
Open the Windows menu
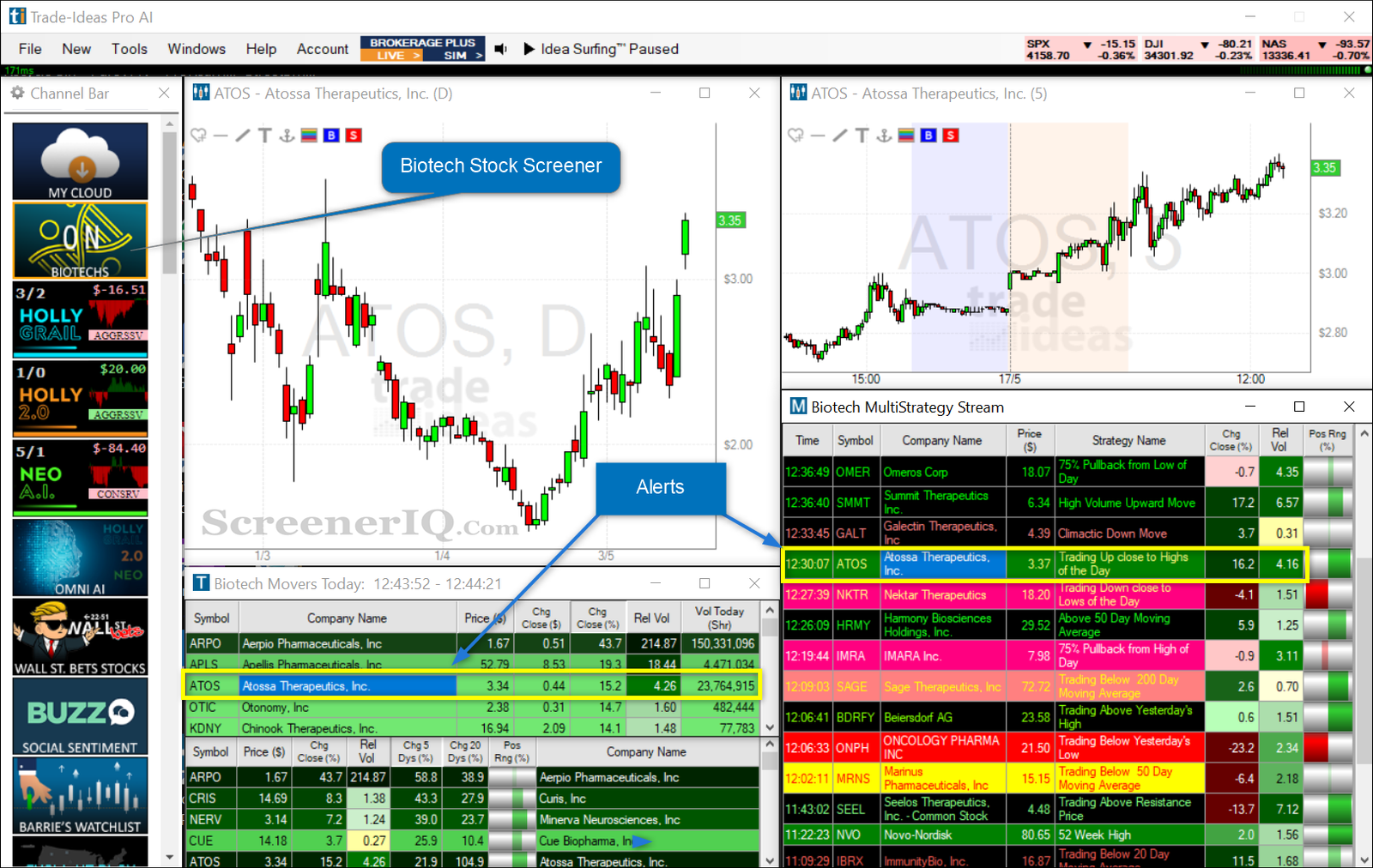[x=197, y=49]
